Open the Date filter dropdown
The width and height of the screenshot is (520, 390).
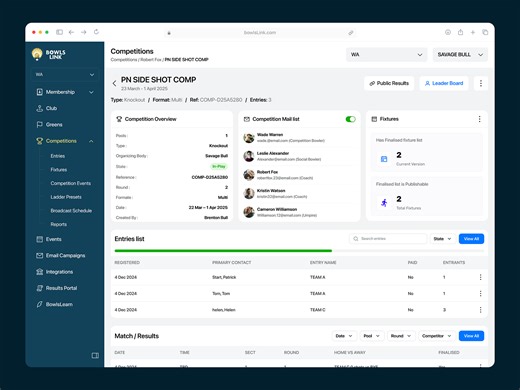click(344, 336)
